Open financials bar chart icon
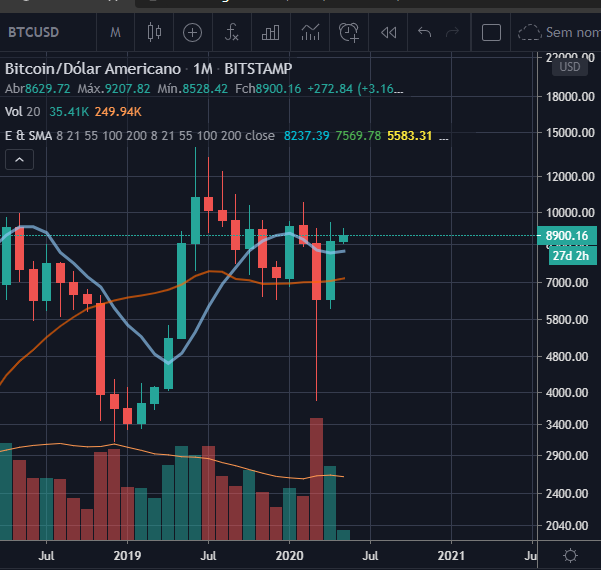 [271, 33]
